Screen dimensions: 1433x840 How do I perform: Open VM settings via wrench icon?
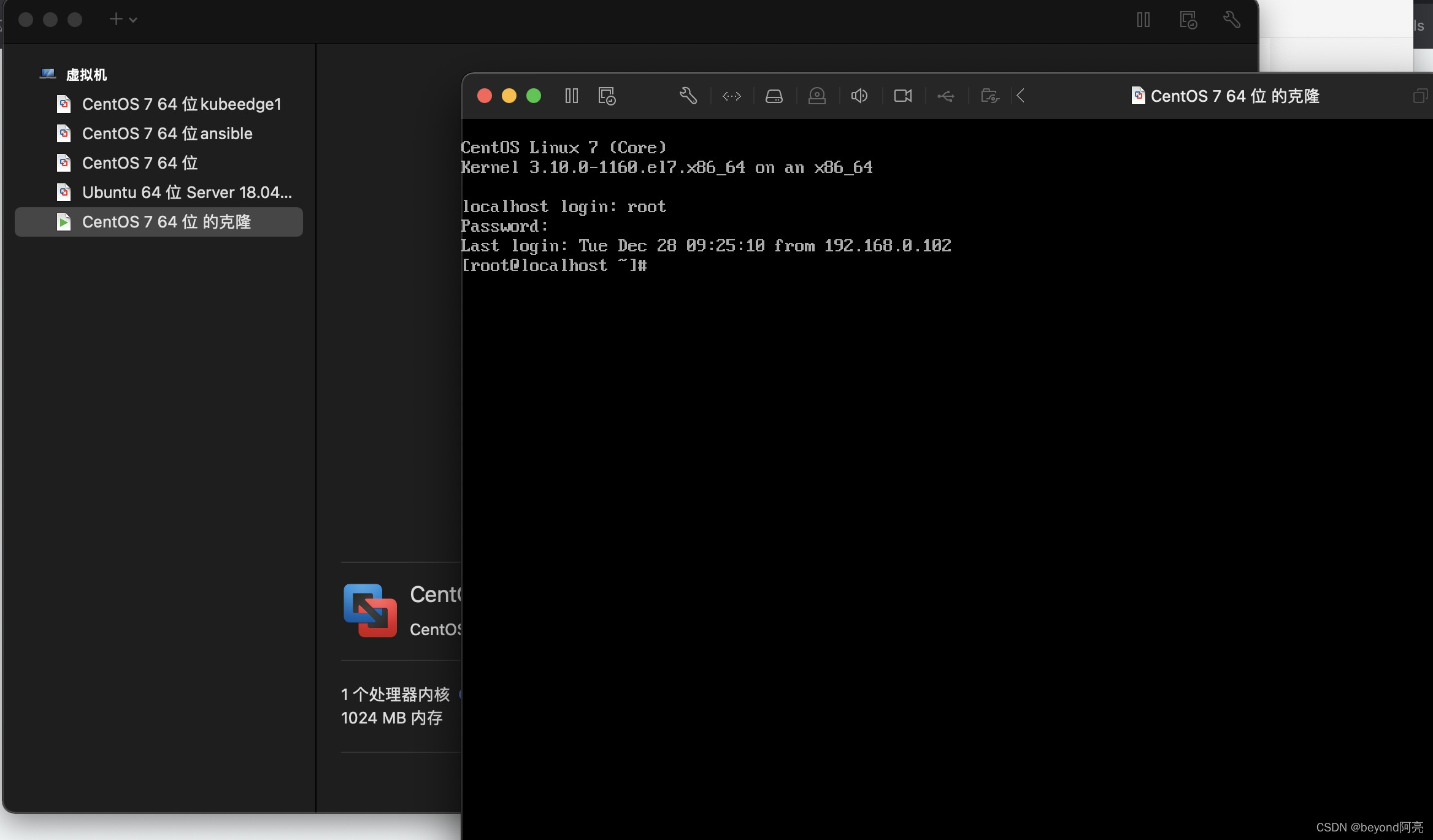click(688, 96)
